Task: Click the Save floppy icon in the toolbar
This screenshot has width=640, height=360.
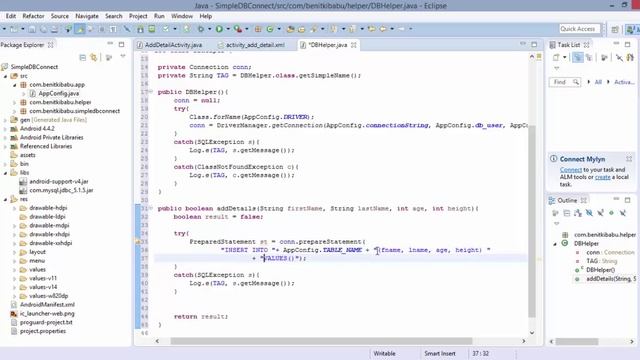Action: click(32, 29)
